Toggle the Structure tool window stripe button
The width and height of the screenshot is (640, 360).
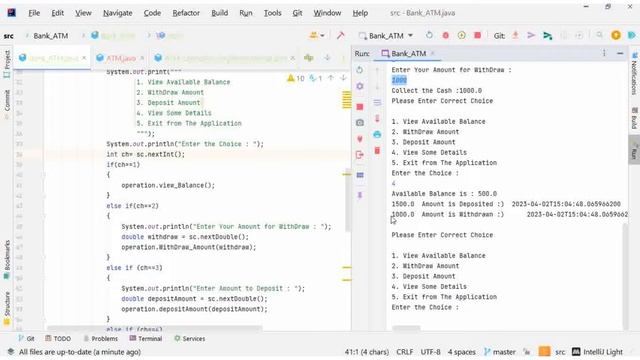7,308
